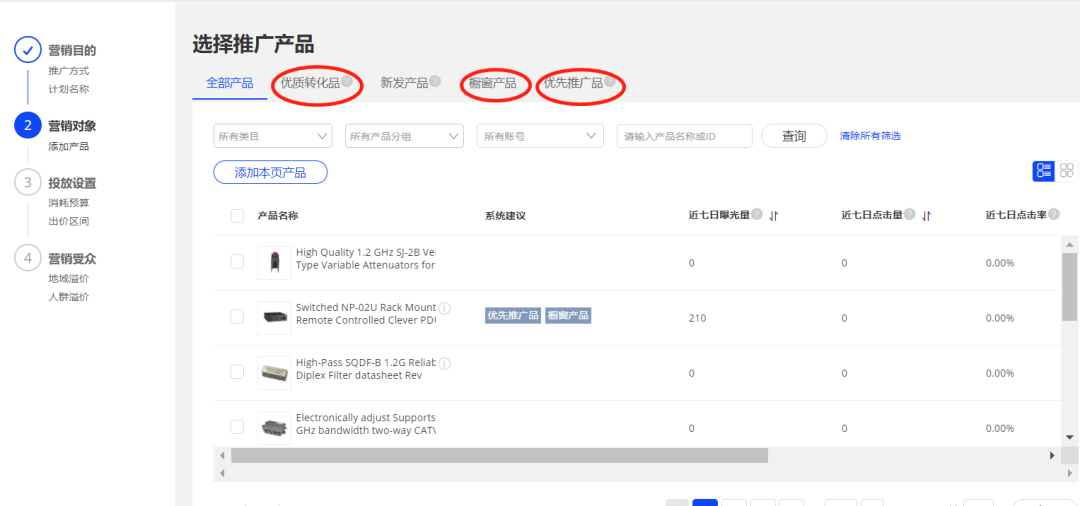
Task: Click 人群溢价 in the sidebar
Action: [68, 297]
